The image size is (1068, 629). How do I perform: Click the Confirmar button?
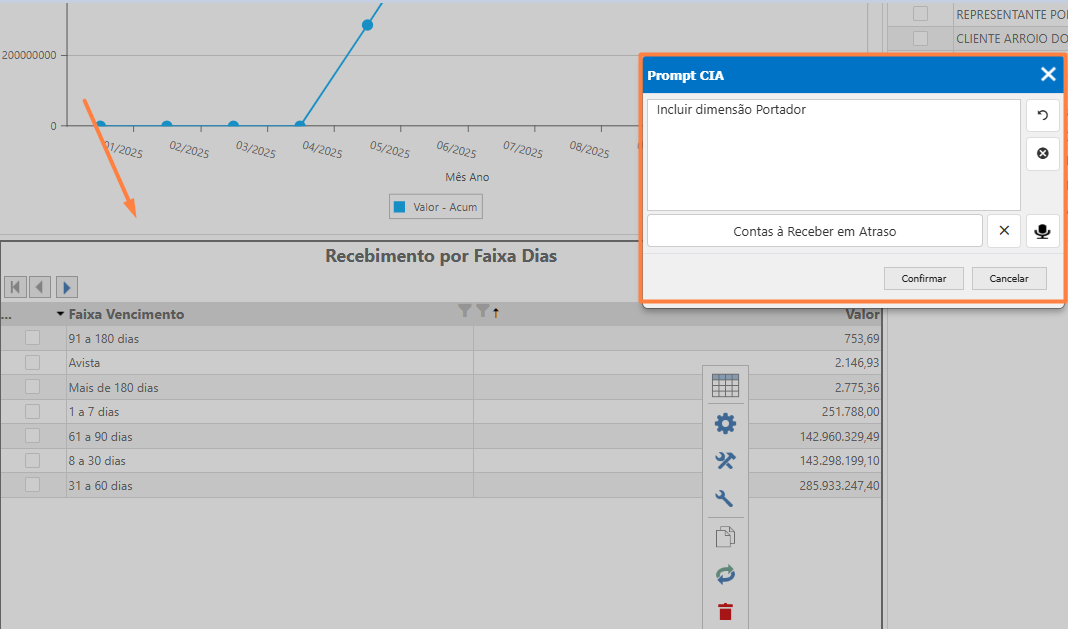(924, 278)
